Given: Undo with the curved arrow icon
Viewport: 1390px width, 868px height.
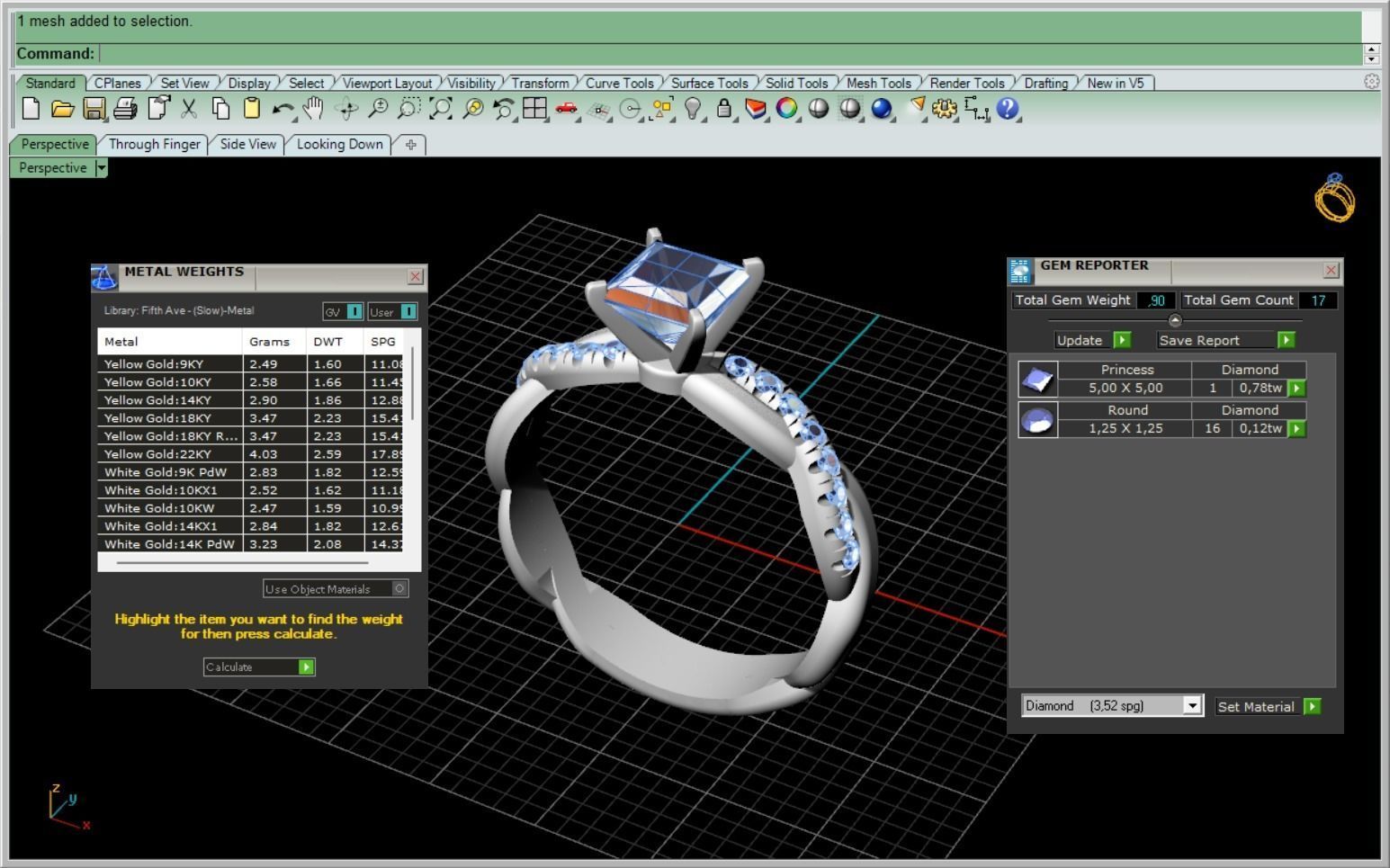Looking at the screenshot, I should pos(282,109).
